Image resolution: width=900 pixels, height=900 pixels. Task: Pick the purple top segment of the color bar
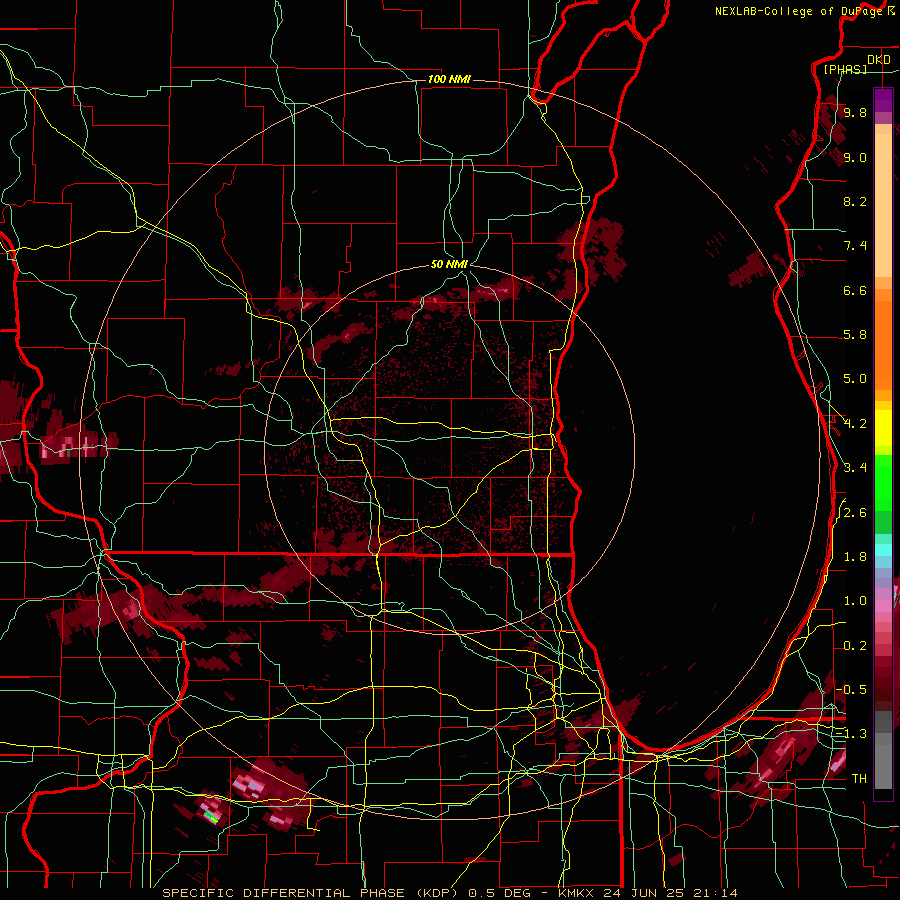tap(883, 100)
